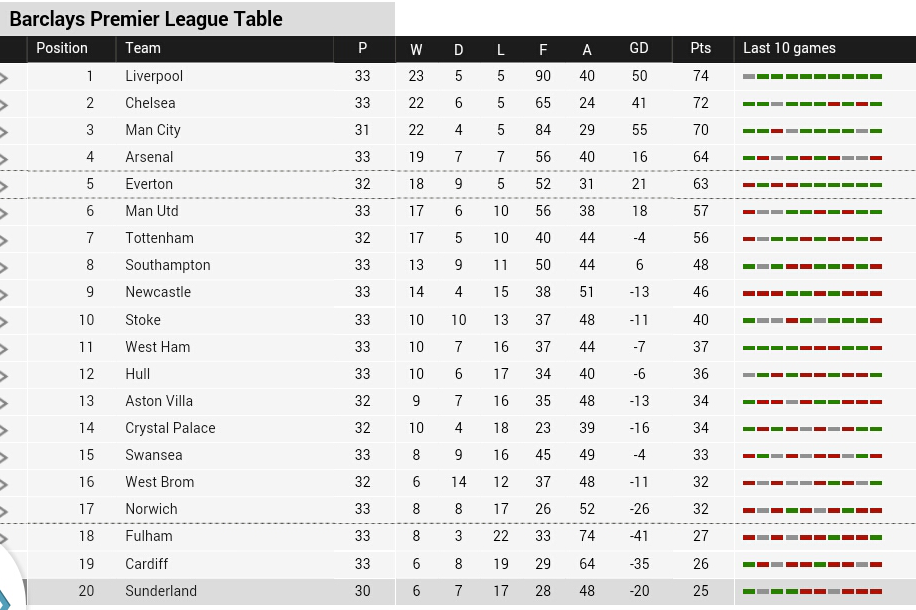Click Liverpool's last 10 games form bar
This screenshot has height=610, width=916.
point(812,77)
